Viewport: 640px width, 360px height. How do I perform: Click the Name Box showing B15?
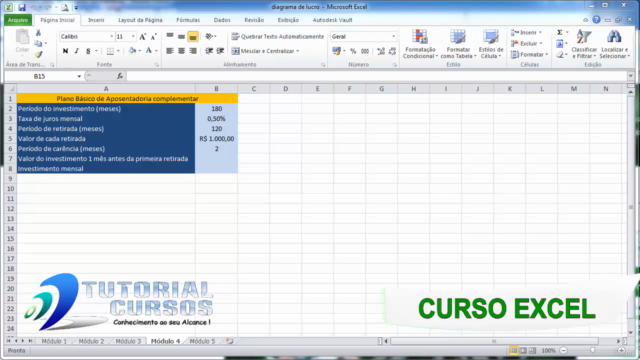(40, 76)
